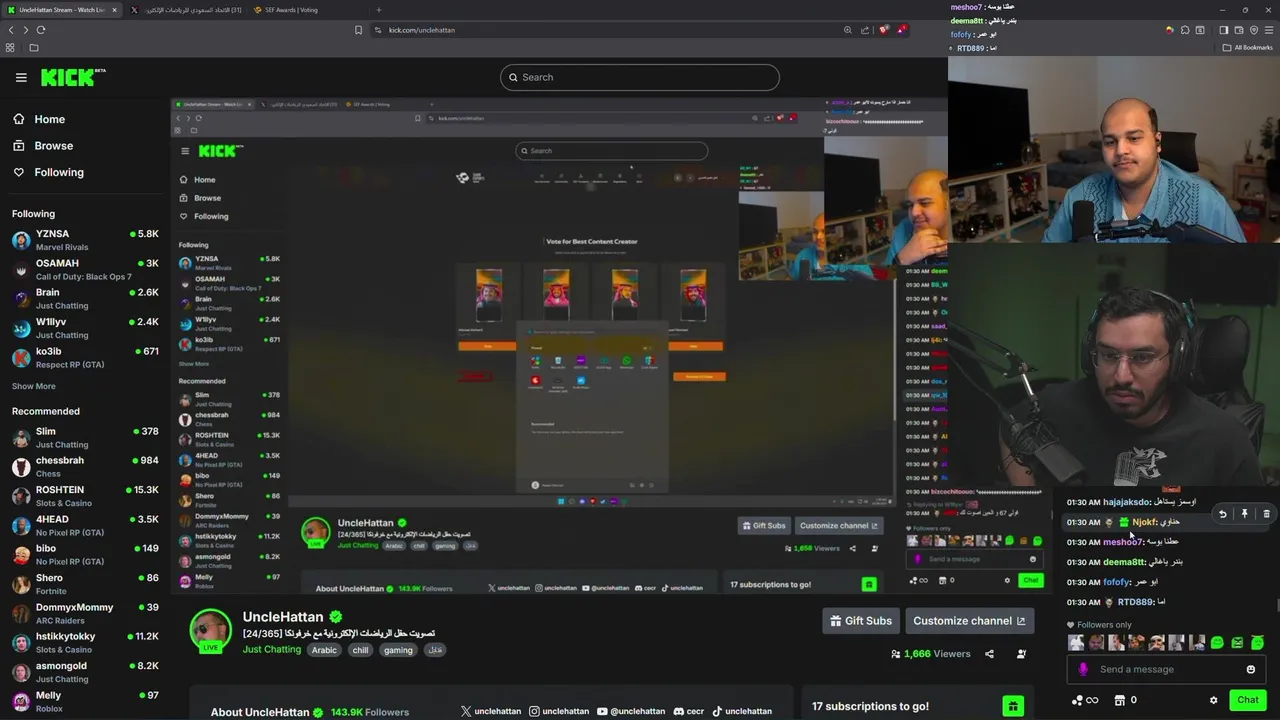Click username fofofy in chat

(1116, 582)
